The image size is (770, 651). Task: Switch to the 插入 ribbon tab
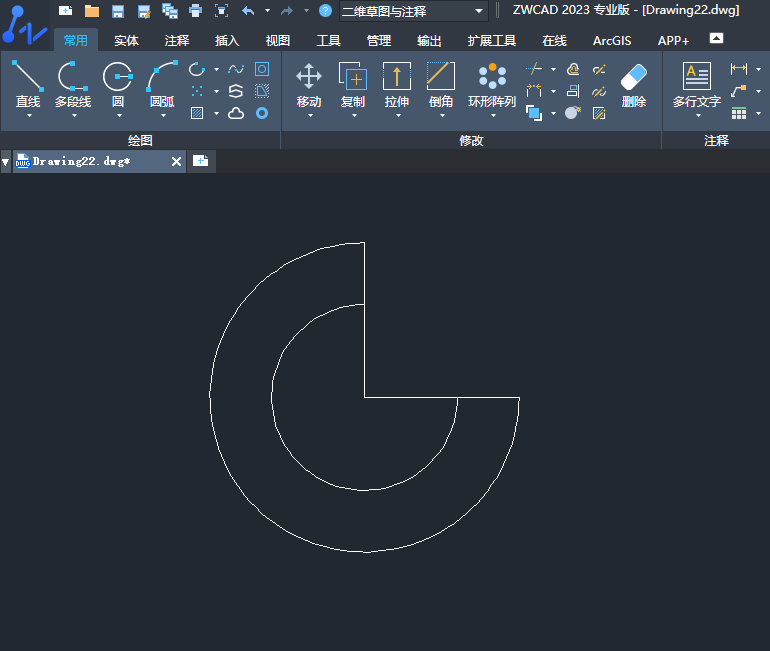click(x=227, y=40)
